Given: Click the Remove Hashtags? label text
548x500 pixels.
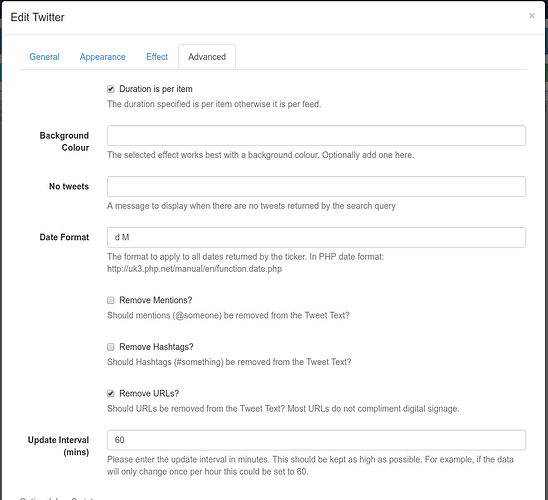Looking at the screenshot, I should 156,347.
